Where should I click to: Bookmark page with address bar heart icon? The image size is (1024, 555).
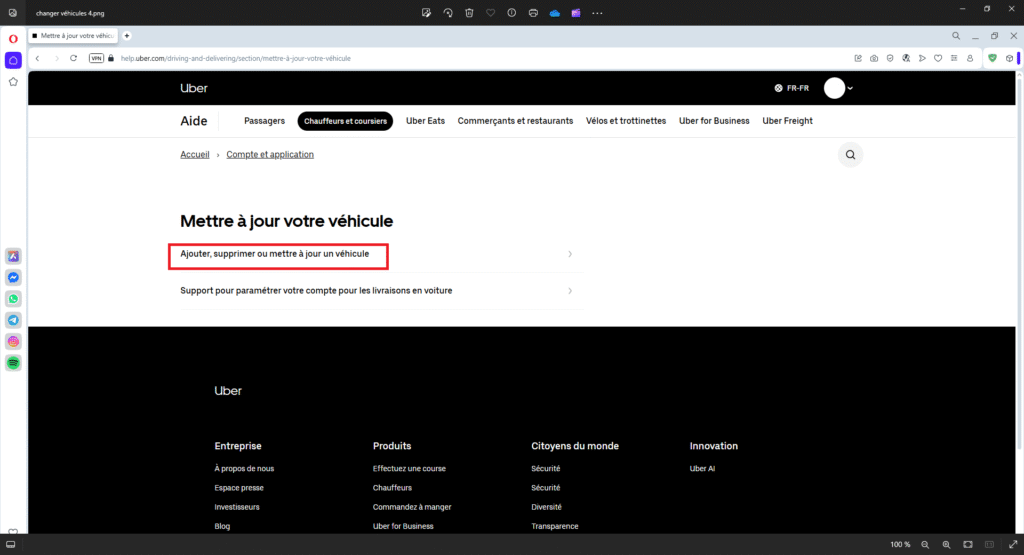(x=938, y=58)
